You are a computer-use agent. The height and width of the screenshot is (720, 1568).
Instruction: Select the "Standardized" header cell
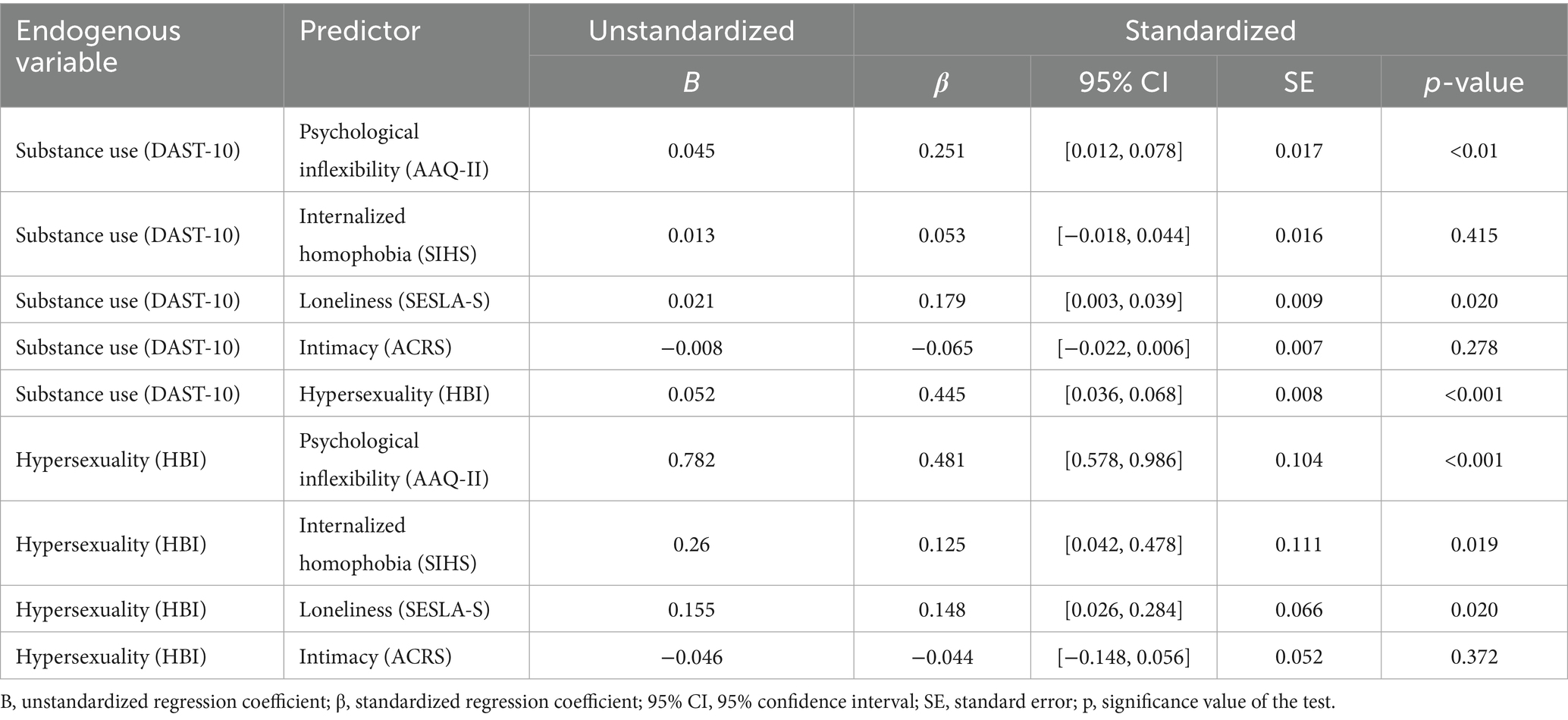1210,31
